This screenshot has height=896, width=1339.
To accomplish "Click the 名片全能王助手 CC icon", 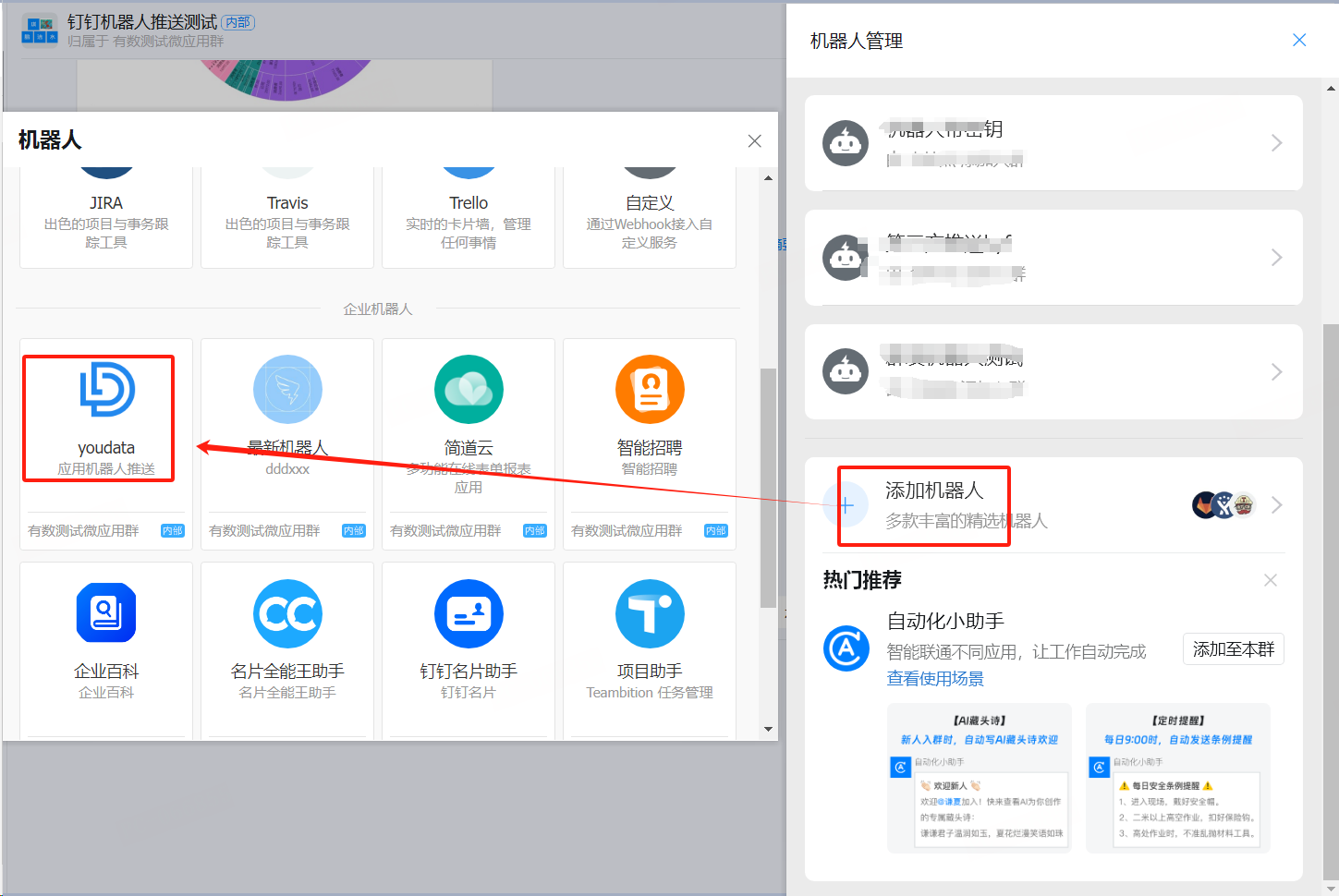I will tap(287, 613).
